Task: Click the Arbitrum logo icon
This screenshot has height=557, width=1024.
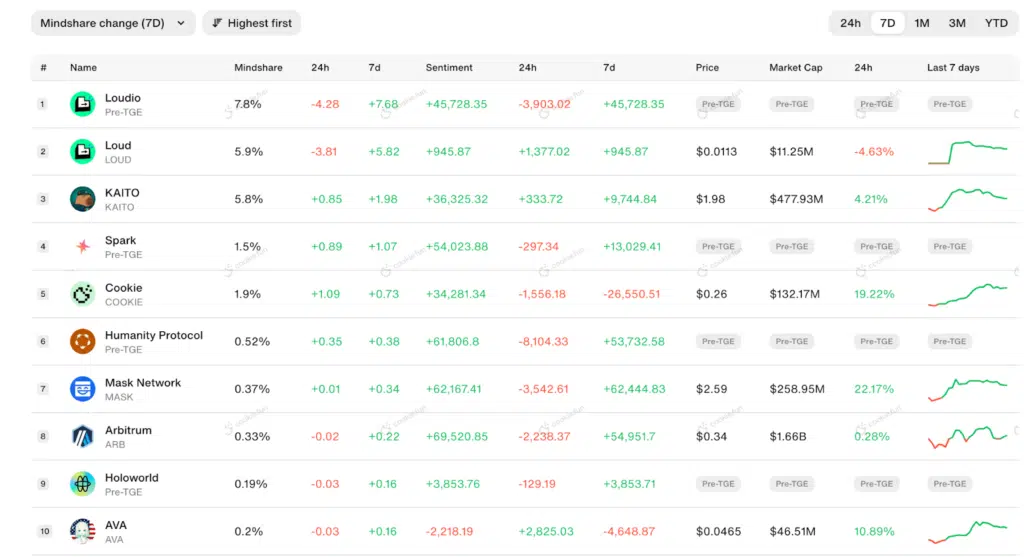Action: pyautogui.click(x=82, y=436)
